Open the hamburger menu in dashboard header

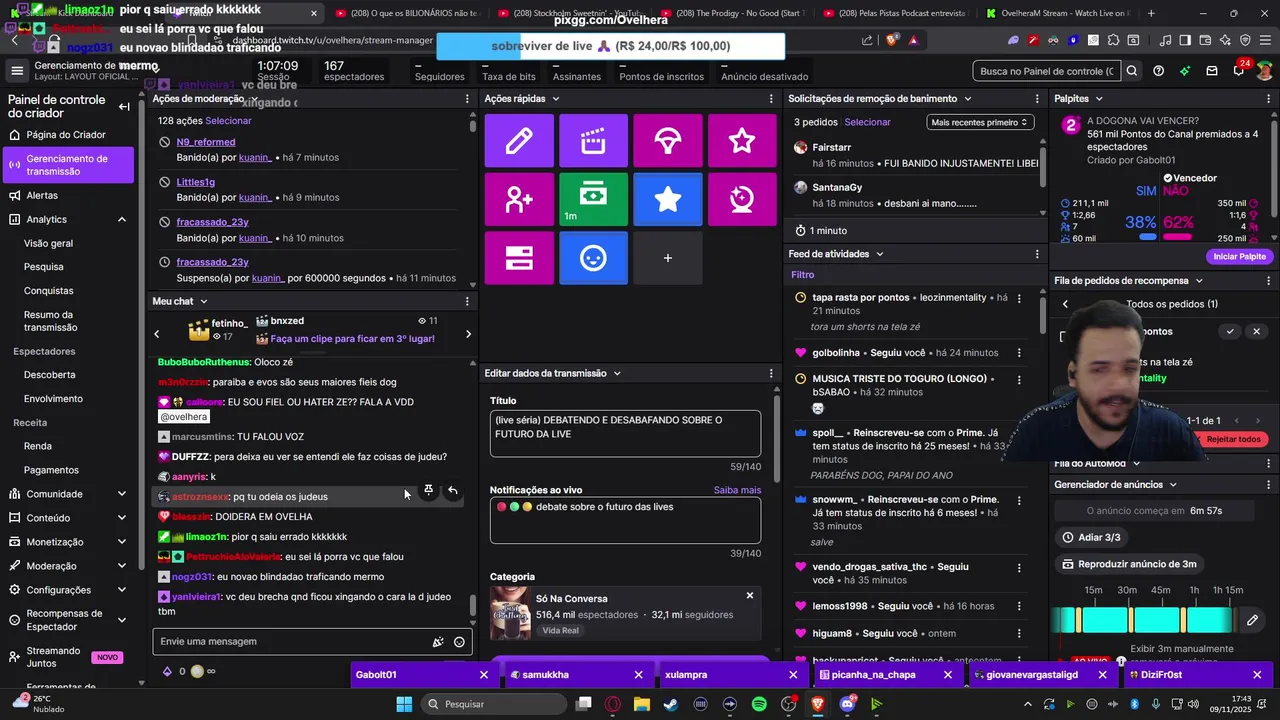[x=17, y=70]
